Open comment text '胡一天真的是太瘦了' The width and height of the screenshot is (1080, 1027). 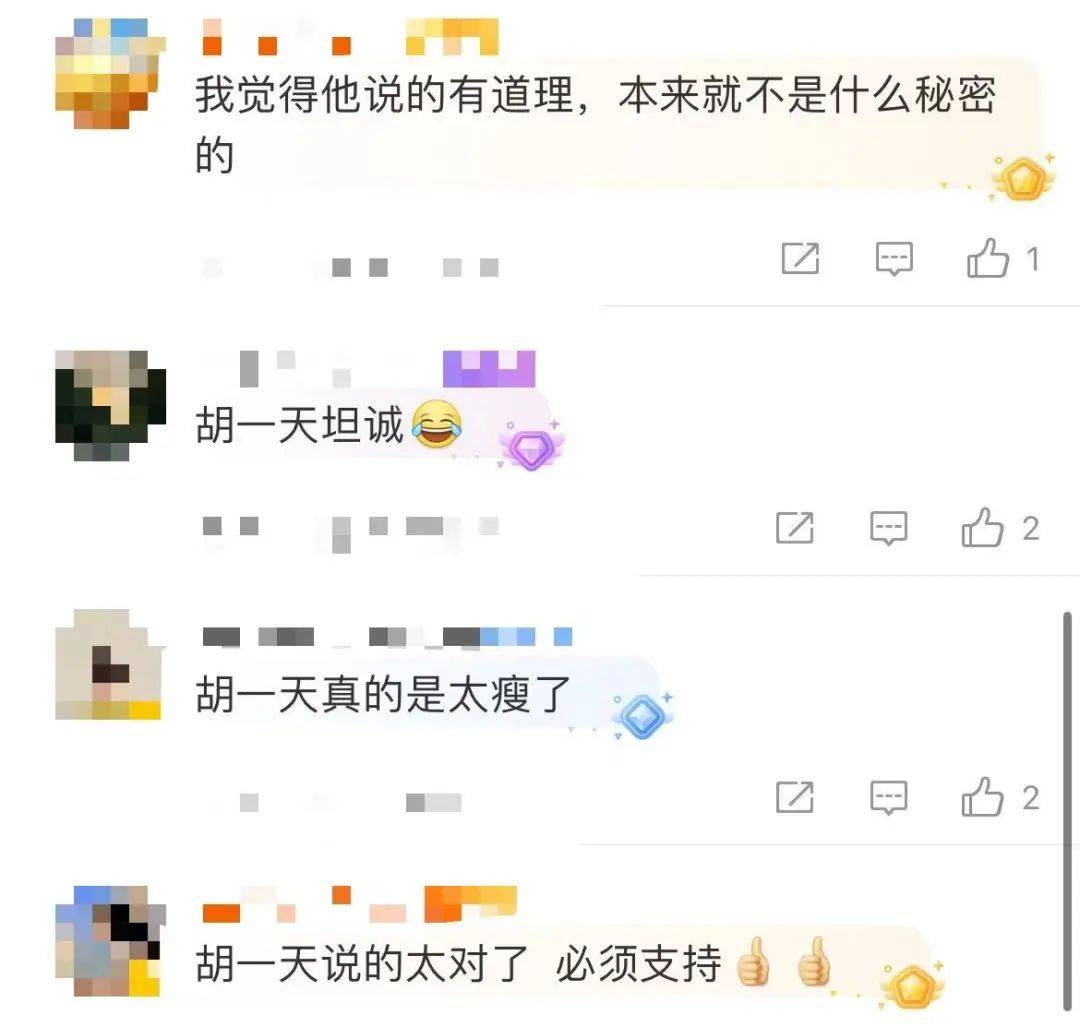[383, 694]
